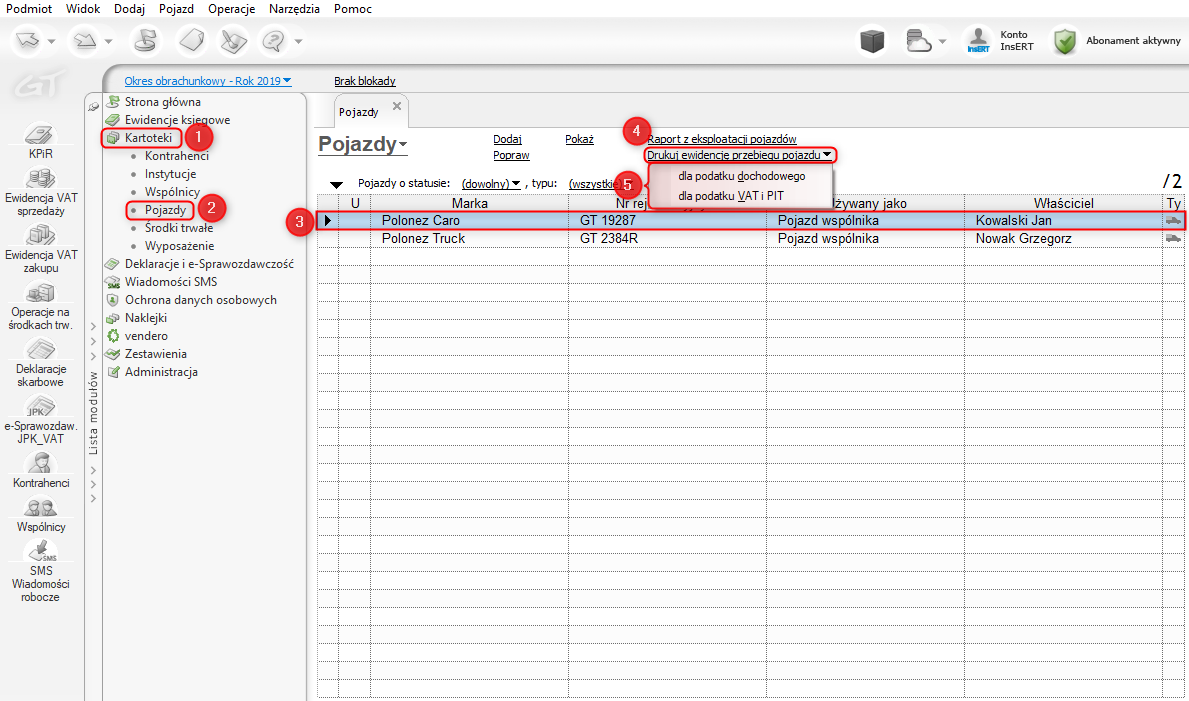Select vendero in module tree

(x=146, y=335)
